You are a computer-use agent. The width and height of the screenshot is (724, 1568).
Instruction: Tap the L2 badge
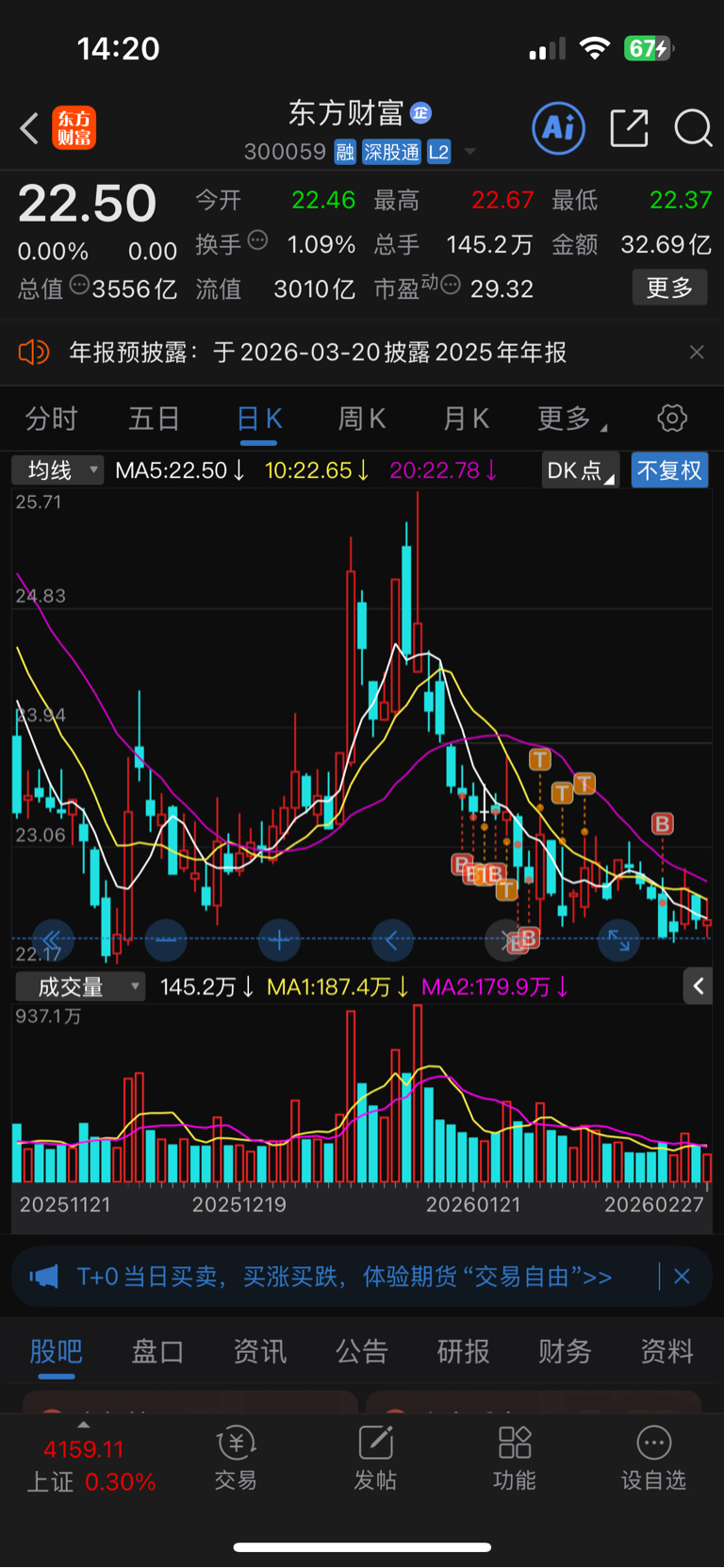pos(439,152)
